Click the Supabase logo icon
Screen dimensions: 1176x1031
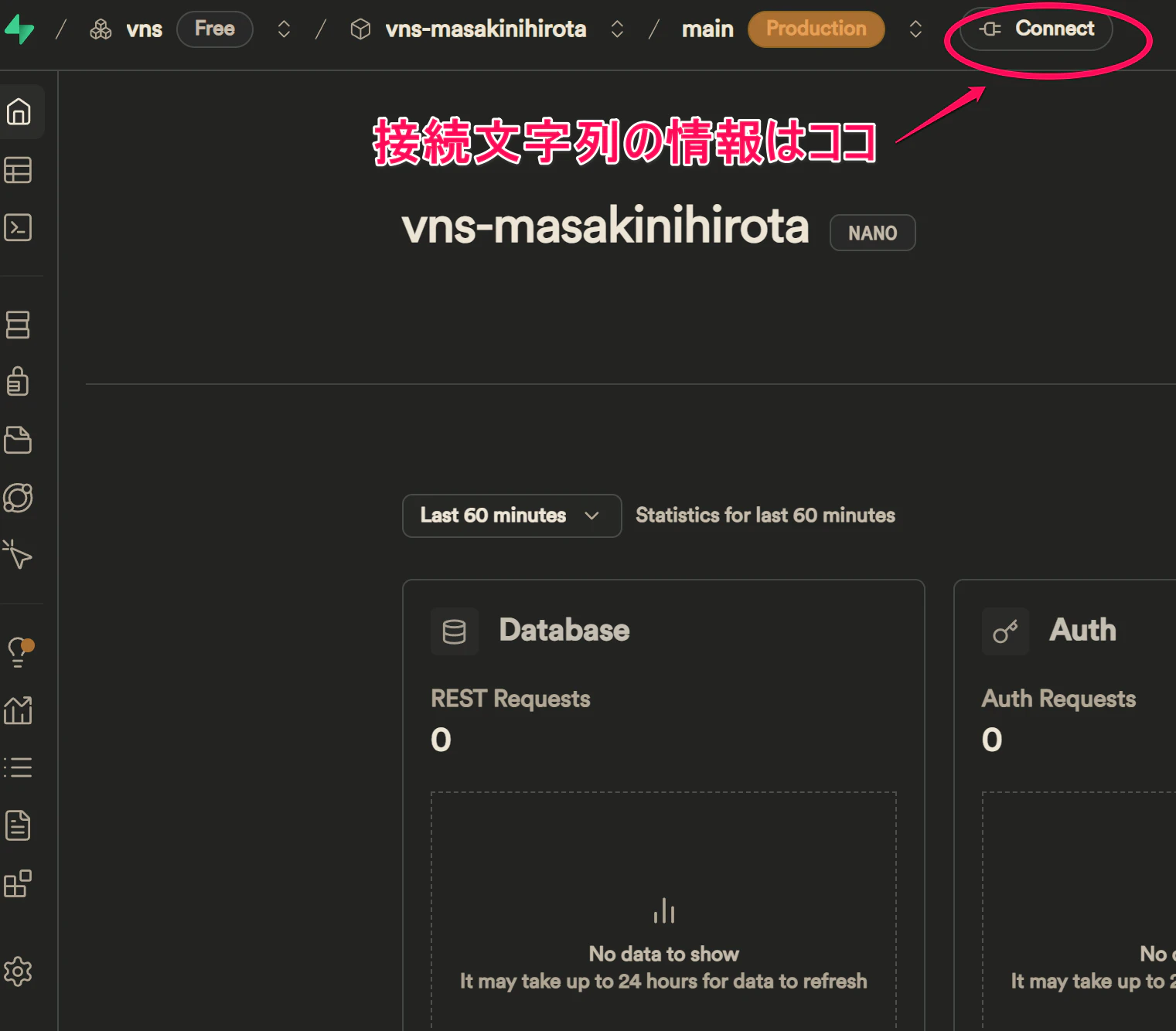click(x=19, y=29)
